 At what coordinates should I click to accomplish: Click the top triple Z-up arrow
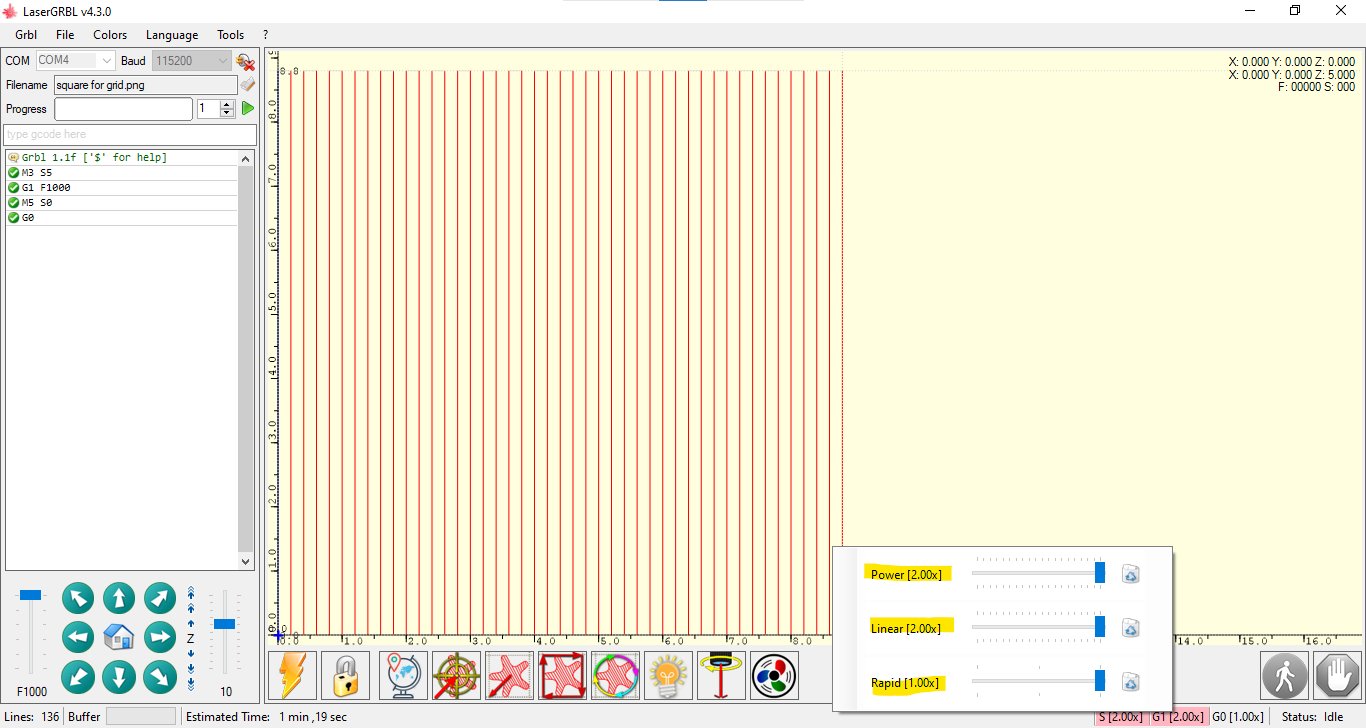(x=191, y=592)
